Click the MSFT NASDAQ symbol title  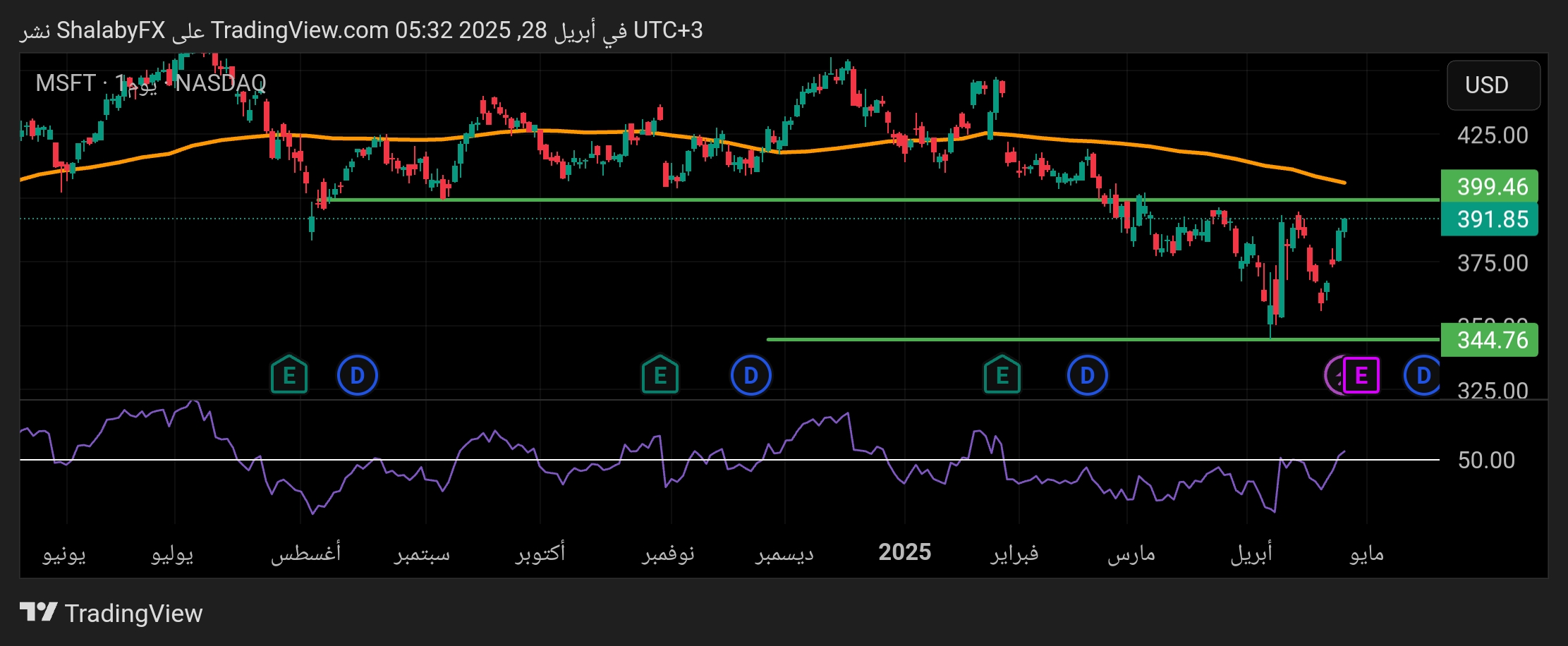[151, 83]
